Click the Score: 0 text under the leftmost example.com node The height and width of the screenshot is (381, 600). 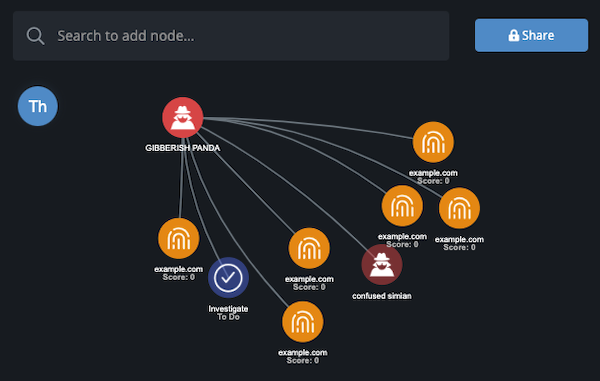tap(179, 277)
